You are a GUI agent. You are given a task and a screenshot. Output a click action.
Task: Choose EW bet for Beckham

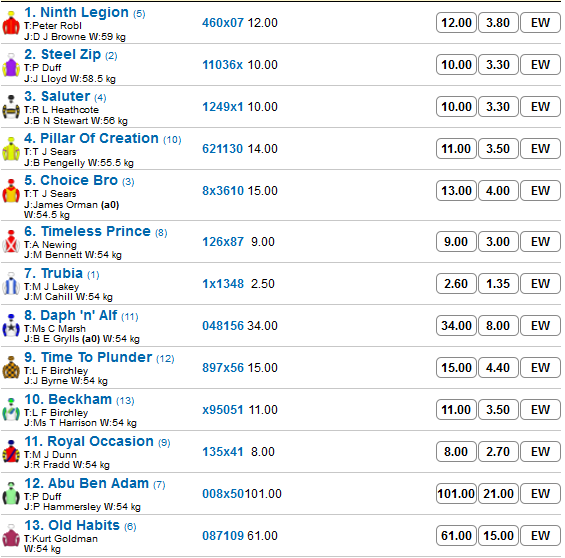pos(540,410)
